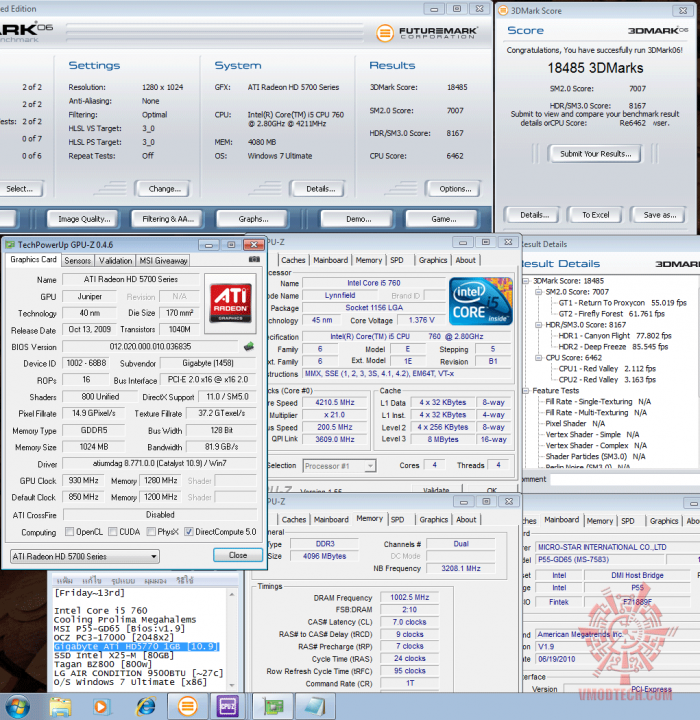Screen dimensions: 700x720
Task: Toggle the PhysX checkbox in GPU-Z
Action: point(151,531)
